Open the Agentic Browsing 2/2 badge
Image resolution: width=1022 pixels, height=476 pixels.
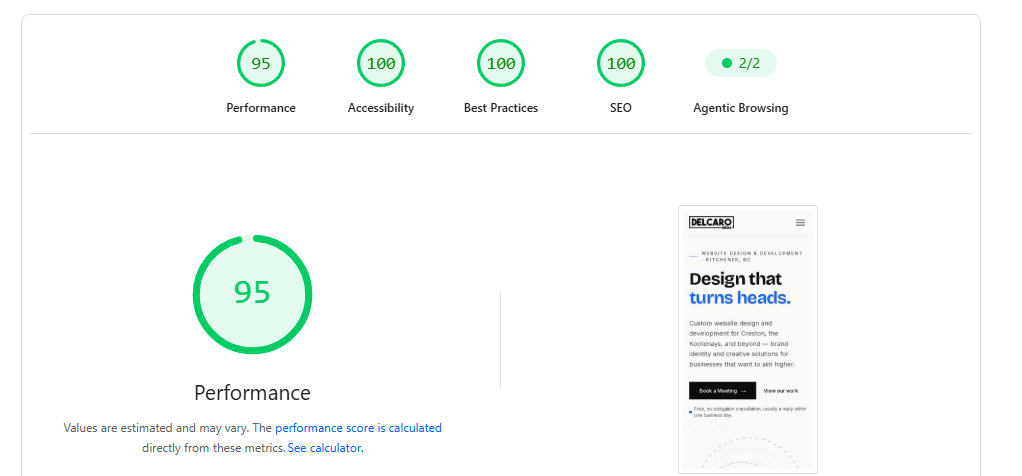741,63
